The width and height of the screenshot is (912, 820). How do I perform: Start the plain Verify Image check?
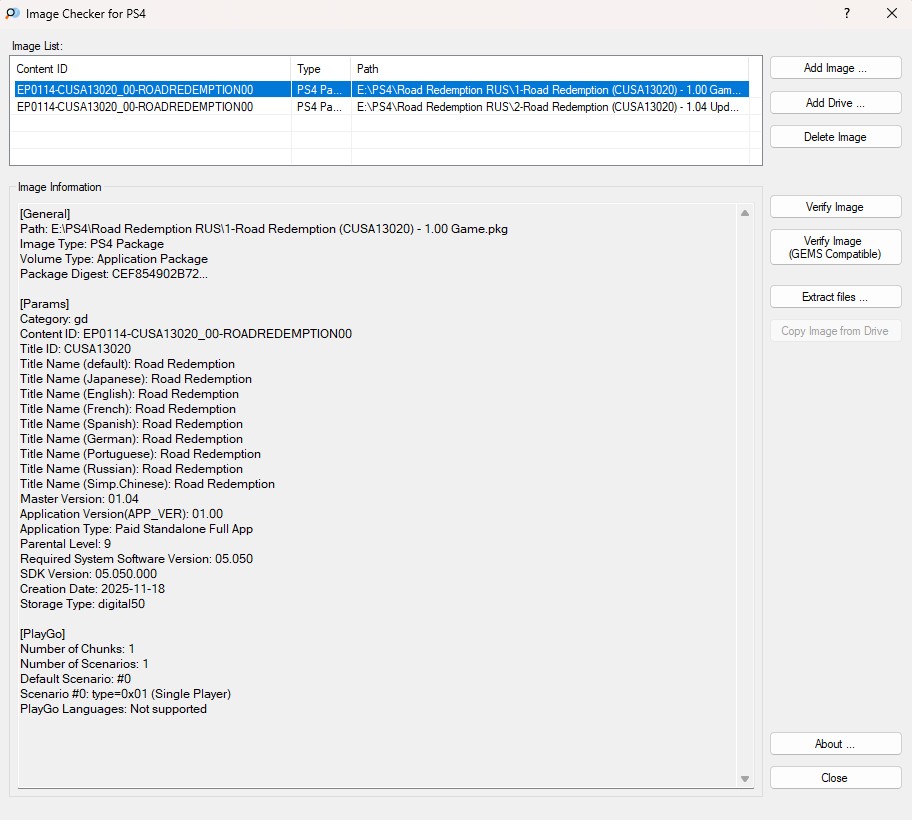click(x=835, y=207)
